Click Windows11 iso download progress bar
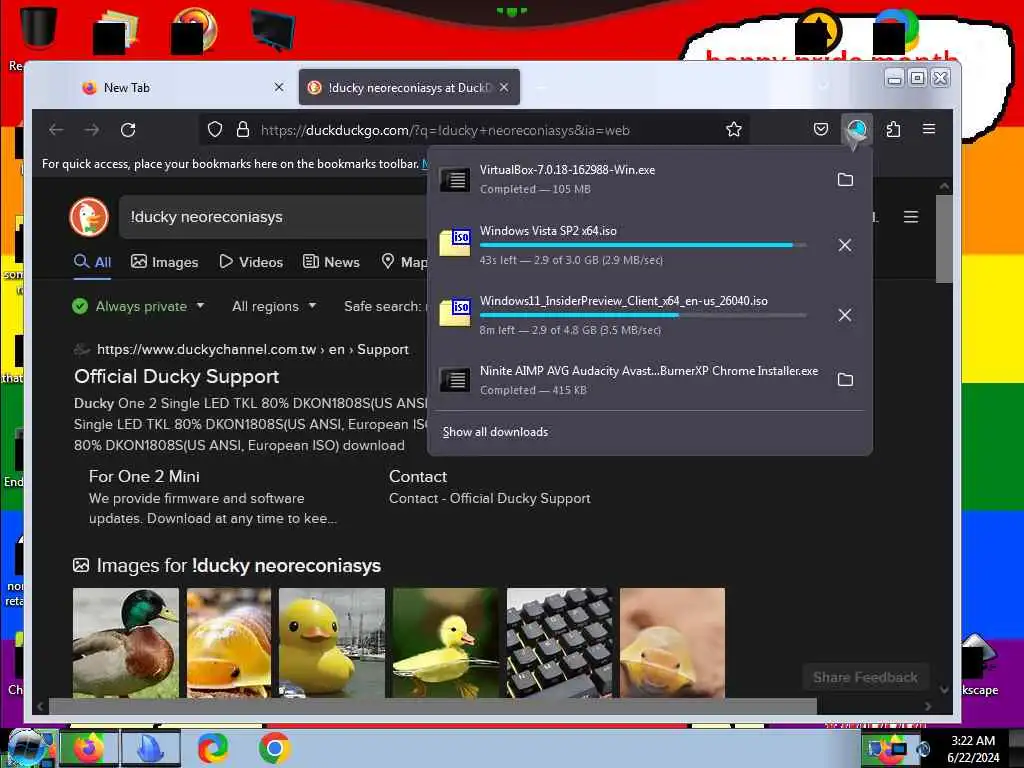 coord(643,315)
